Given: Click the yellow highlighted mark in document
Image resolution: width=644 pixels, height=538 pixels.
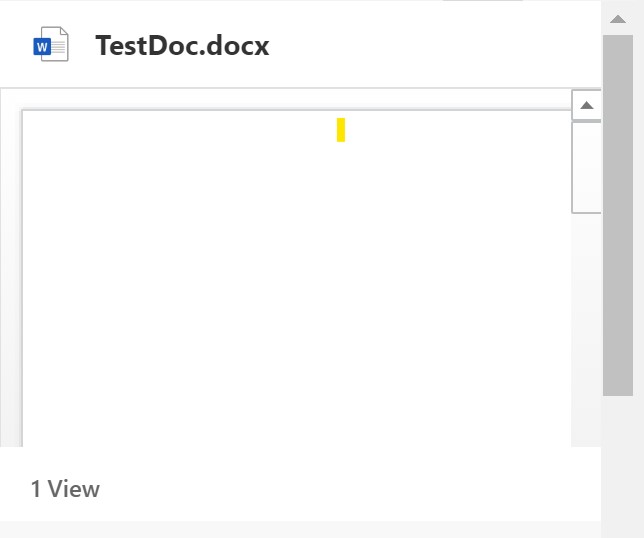Looking at the screenshot, I should pos(341,130).
